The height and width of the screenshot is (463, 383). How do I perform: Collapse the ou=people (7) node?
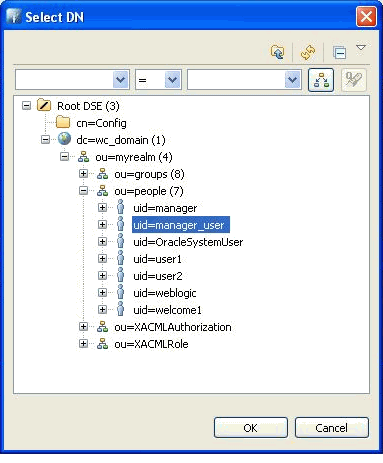click(83, 191)
